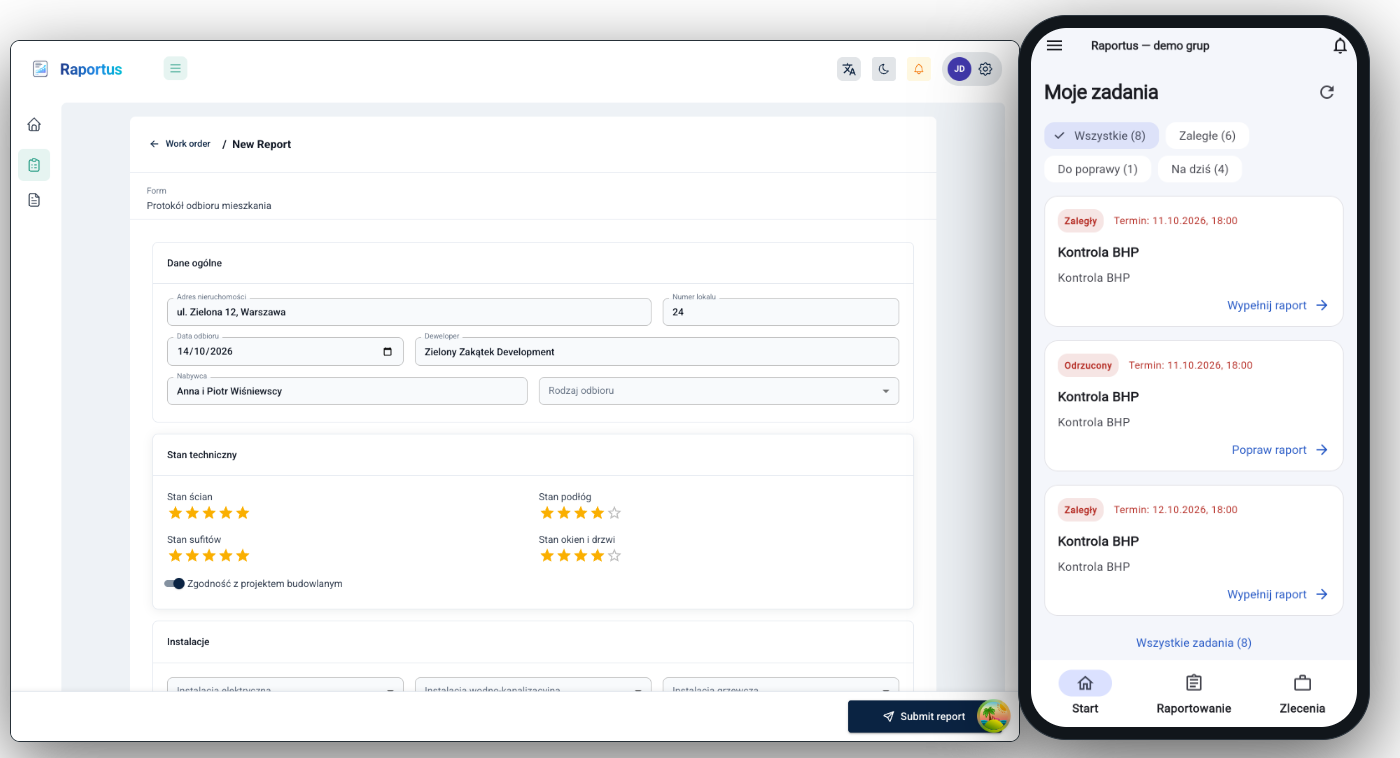Tap the mobile notification bell

click(1340, 45)
